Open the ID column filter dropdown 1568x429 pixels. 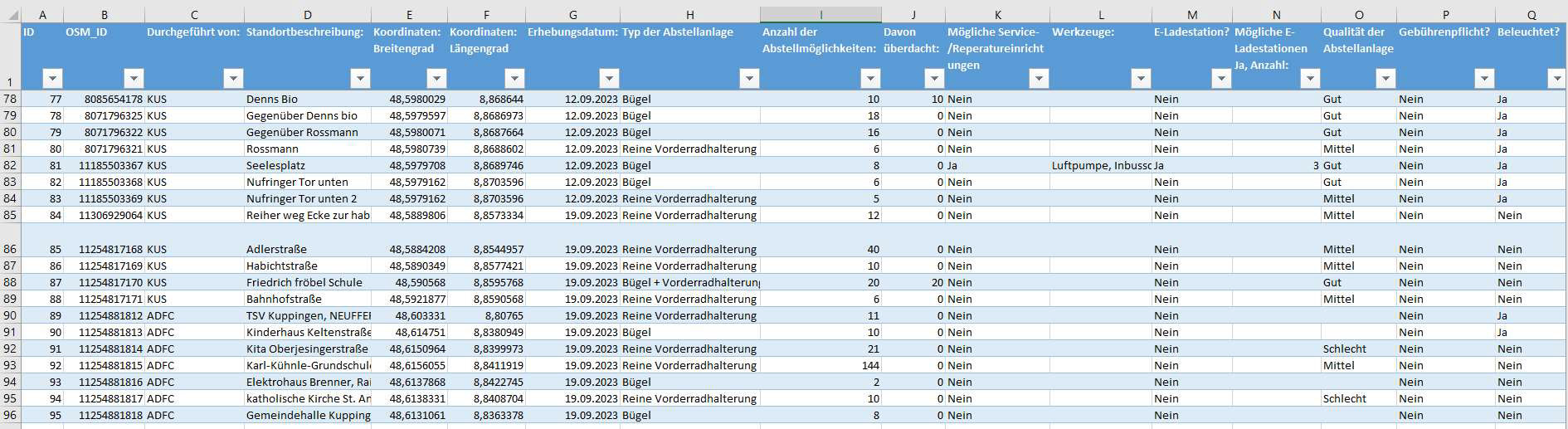click(52, 79)
